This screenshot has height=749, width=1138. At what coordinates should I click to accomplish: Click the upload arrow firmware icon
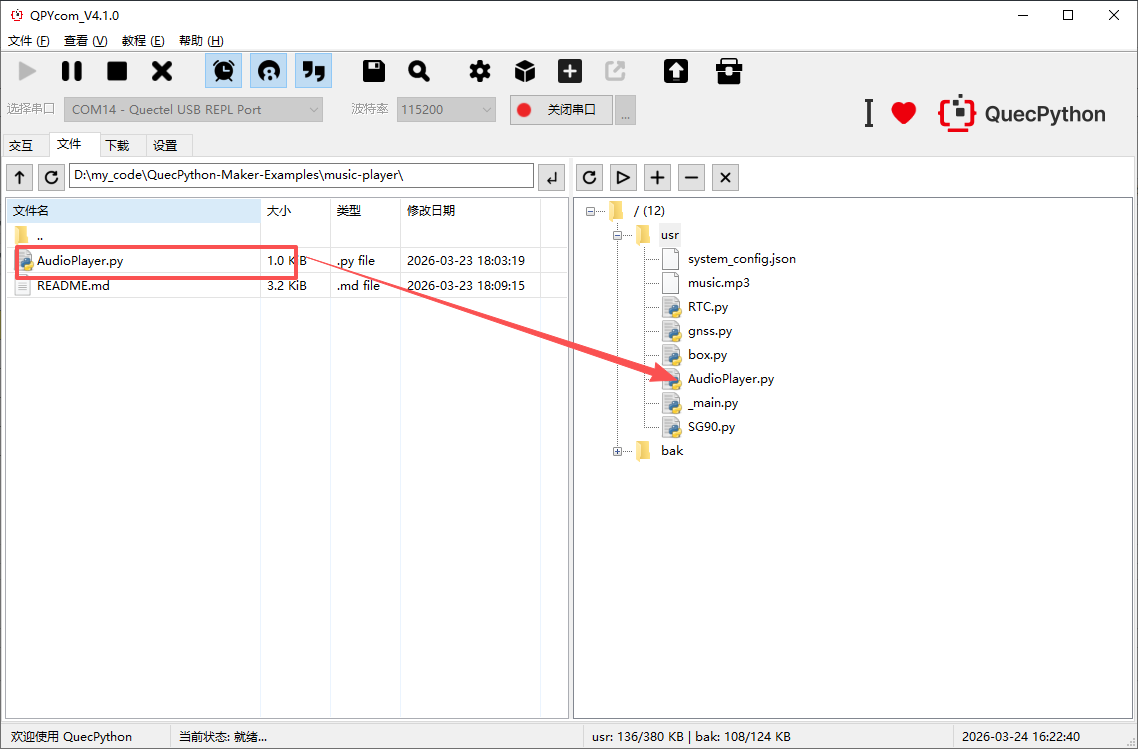pyautogui.click(x=676, y=71)
